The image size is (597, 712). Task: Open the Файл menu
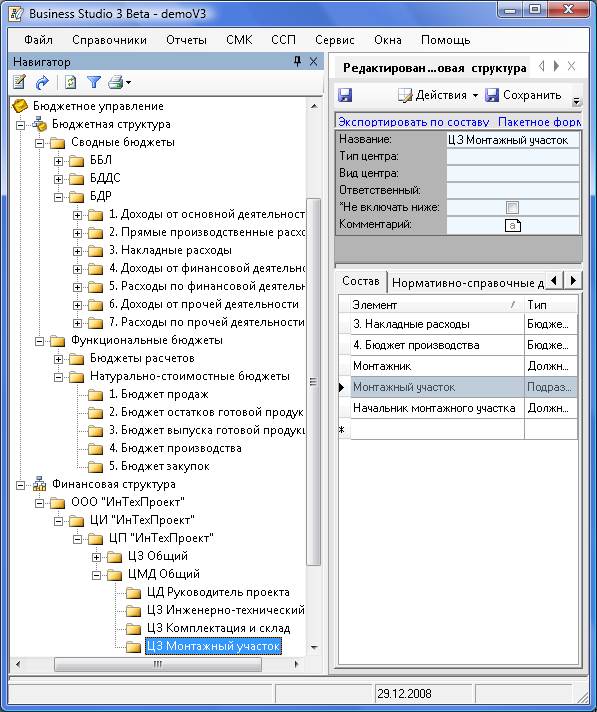click(39, 40)
